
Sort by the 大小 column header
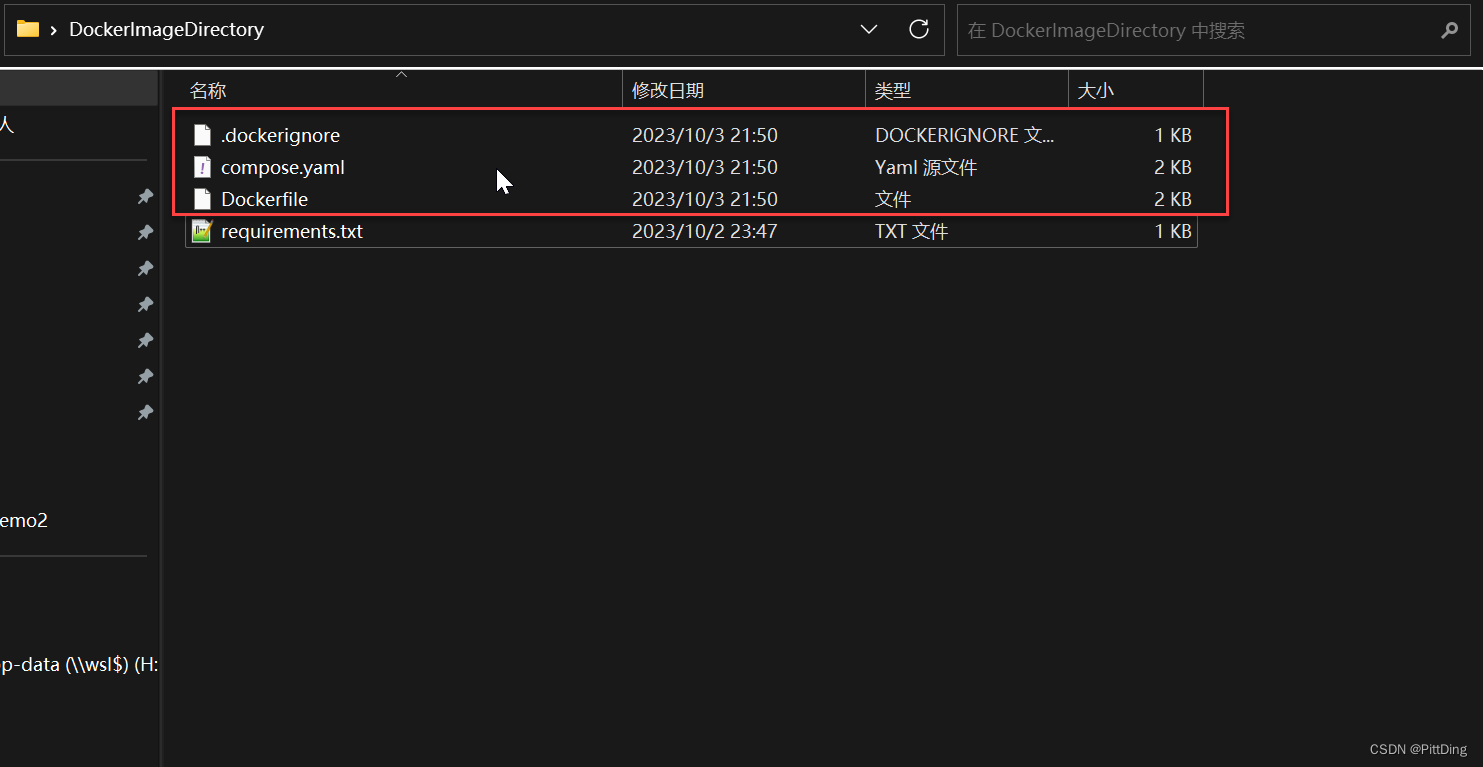pyautogui.click(x=1136, y=90)
